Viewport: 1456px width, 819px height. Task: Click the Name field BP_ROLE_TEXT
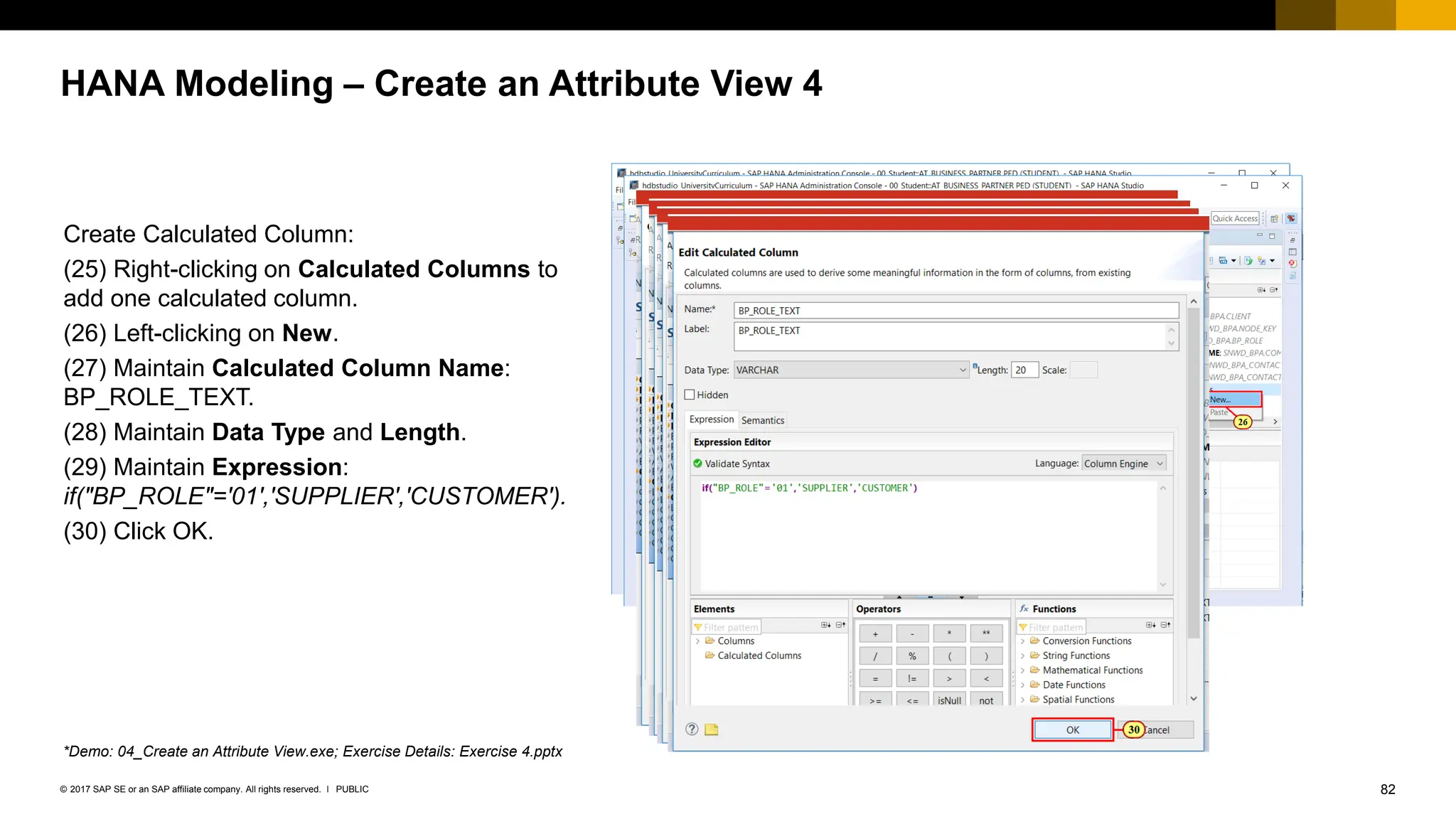pyautogui.click(x=955, y=311)
